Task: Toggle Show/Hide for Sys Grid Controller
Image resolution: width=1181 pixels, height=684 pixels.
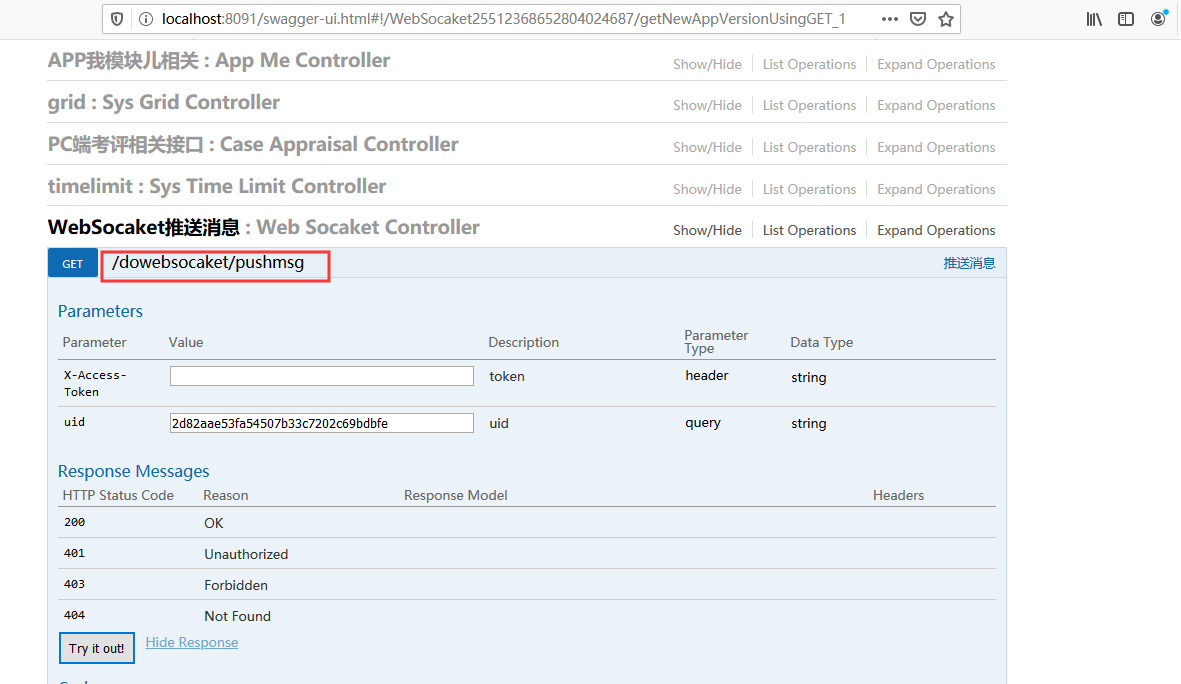Action: 707,105
